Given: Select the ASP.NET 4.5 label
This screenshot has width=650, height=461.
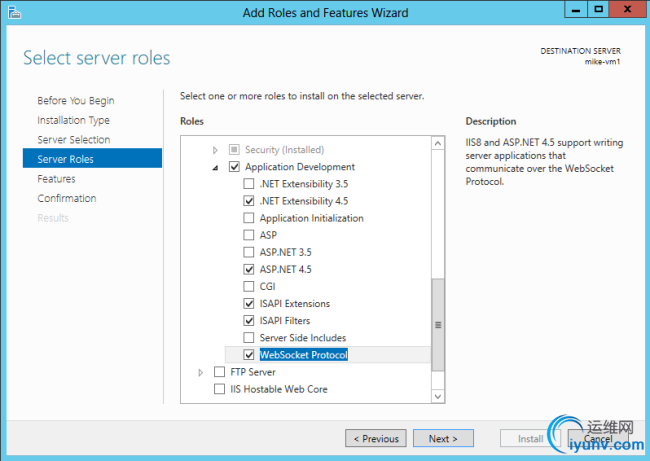Looking at the screenshot, I should tap(286, 269).
